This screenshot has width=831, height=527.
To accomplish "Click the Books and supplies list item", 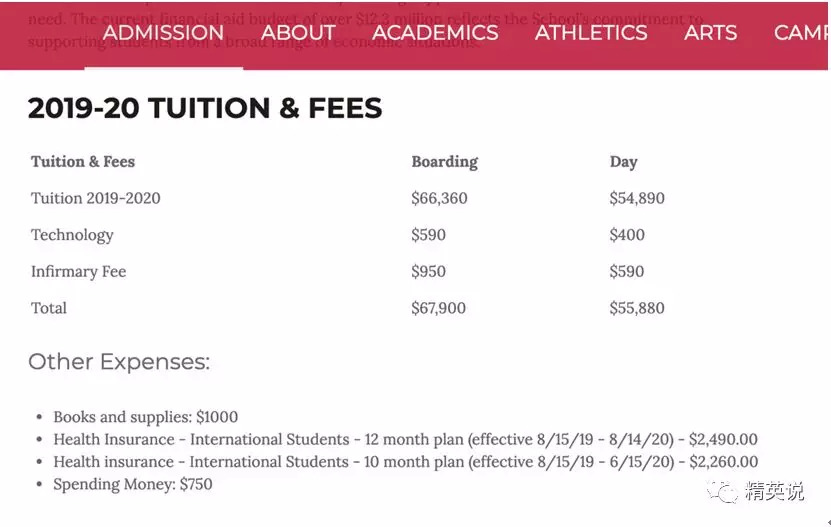I will (x=145, y=417).
